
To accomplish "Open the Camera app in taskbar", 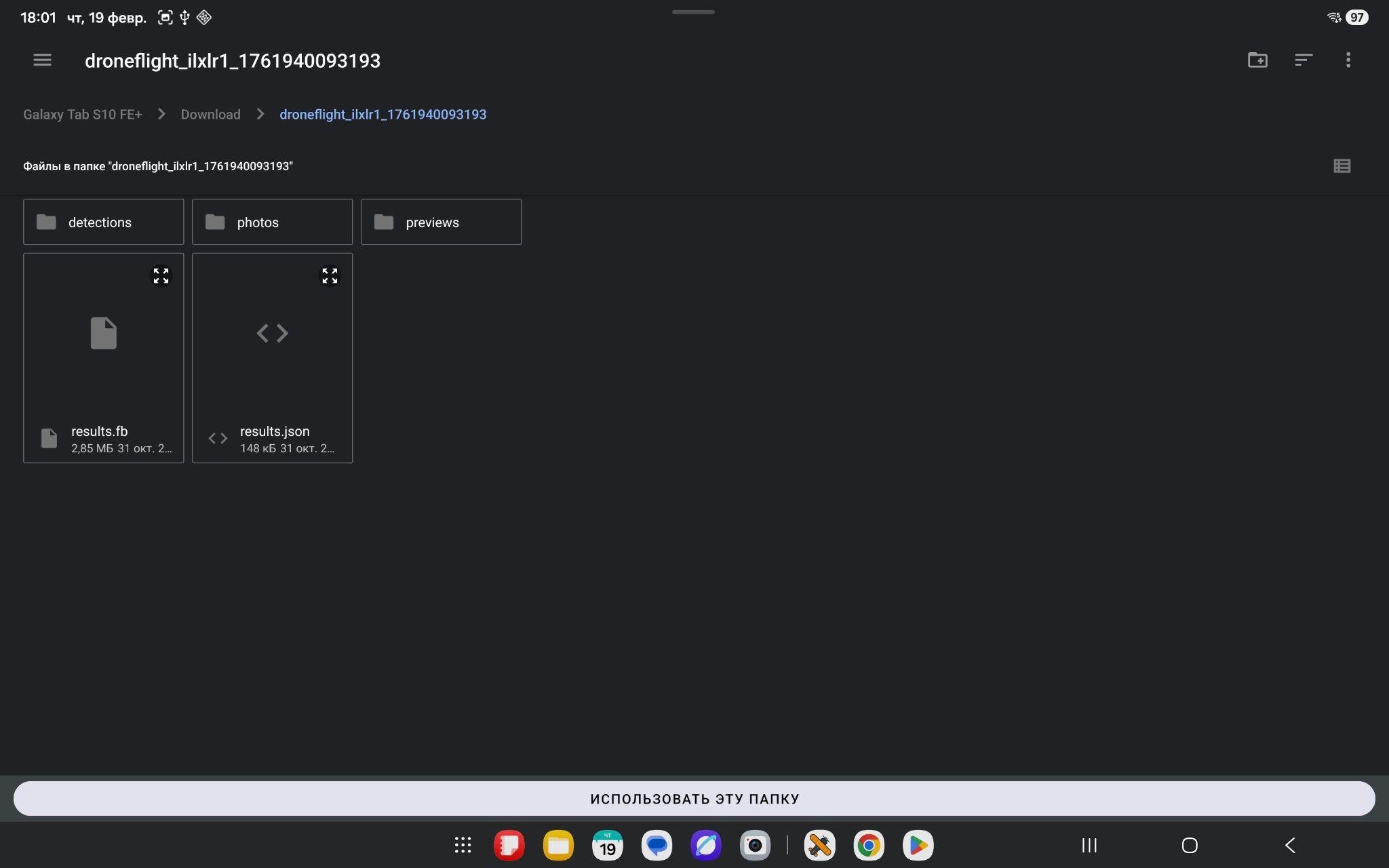I will click(754, 845).
